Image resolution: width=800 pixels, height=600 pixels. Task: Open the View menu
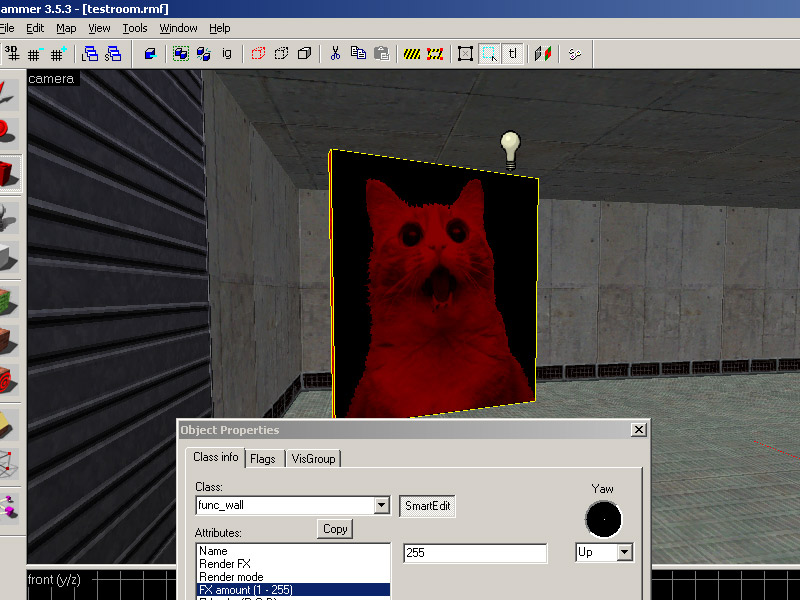pyautogui.click(x=99, y=28)
